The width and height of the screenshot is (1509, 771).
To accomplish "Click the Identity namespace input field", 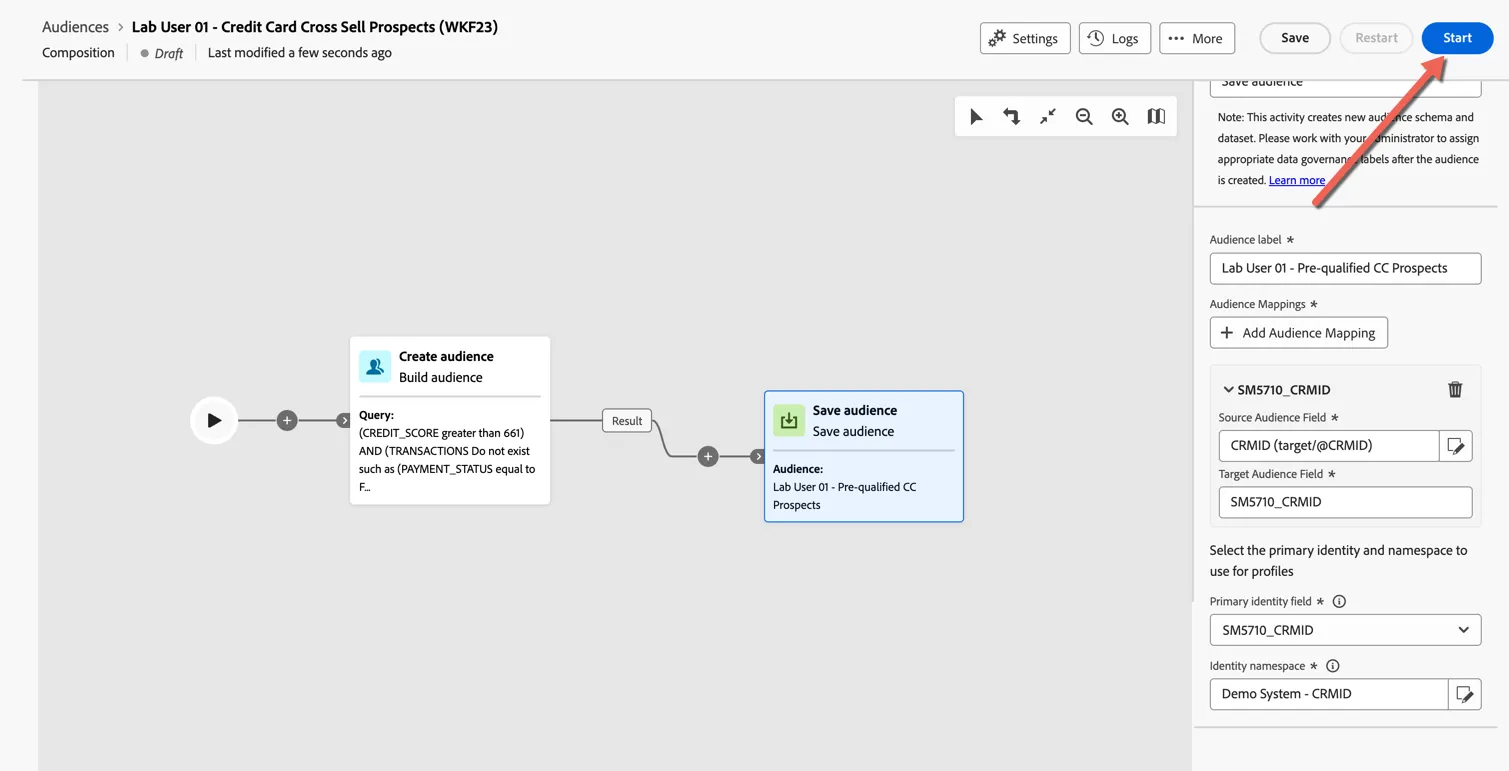I will coord(1329,694).
